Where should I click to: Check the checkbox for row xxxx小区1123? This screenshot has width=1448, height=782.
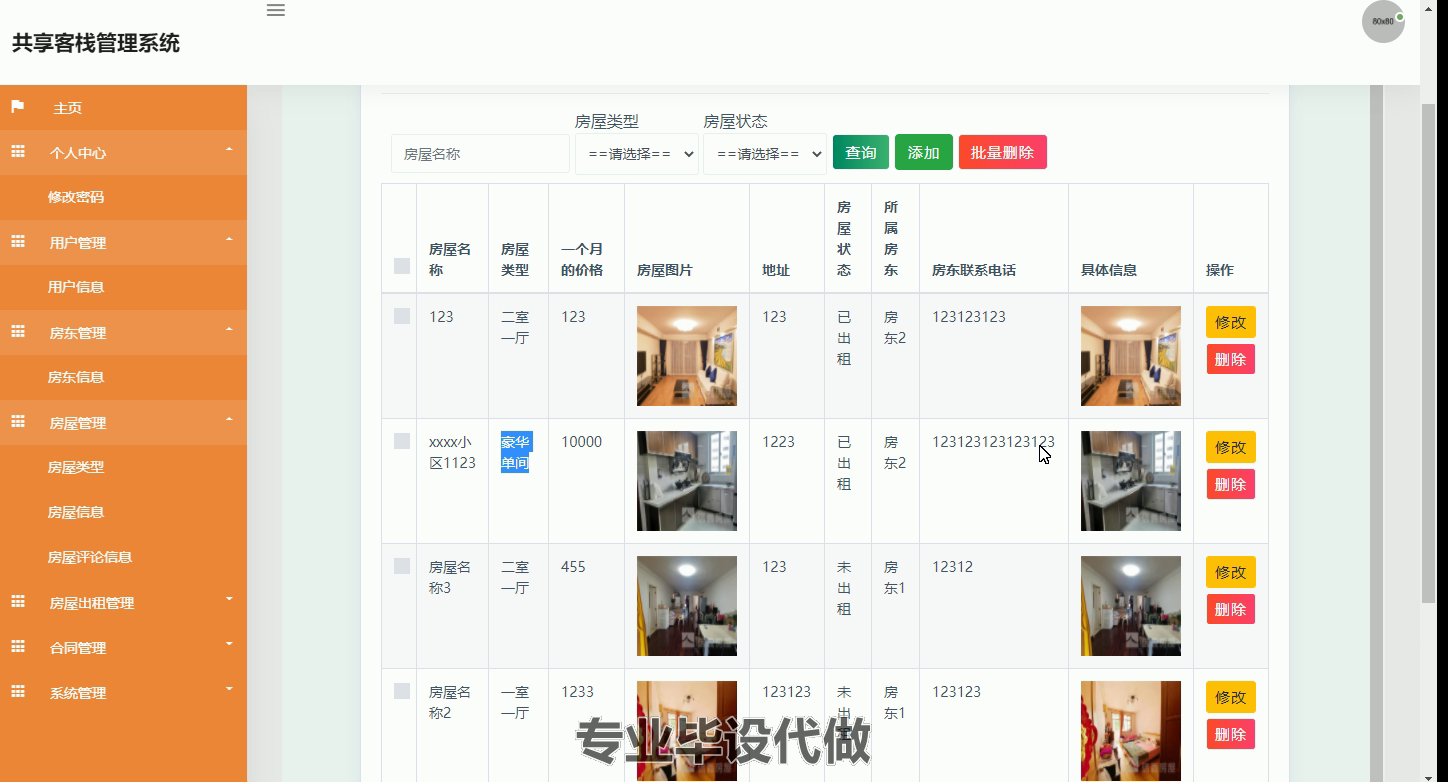pyautogui.click(x=402, y=441)
